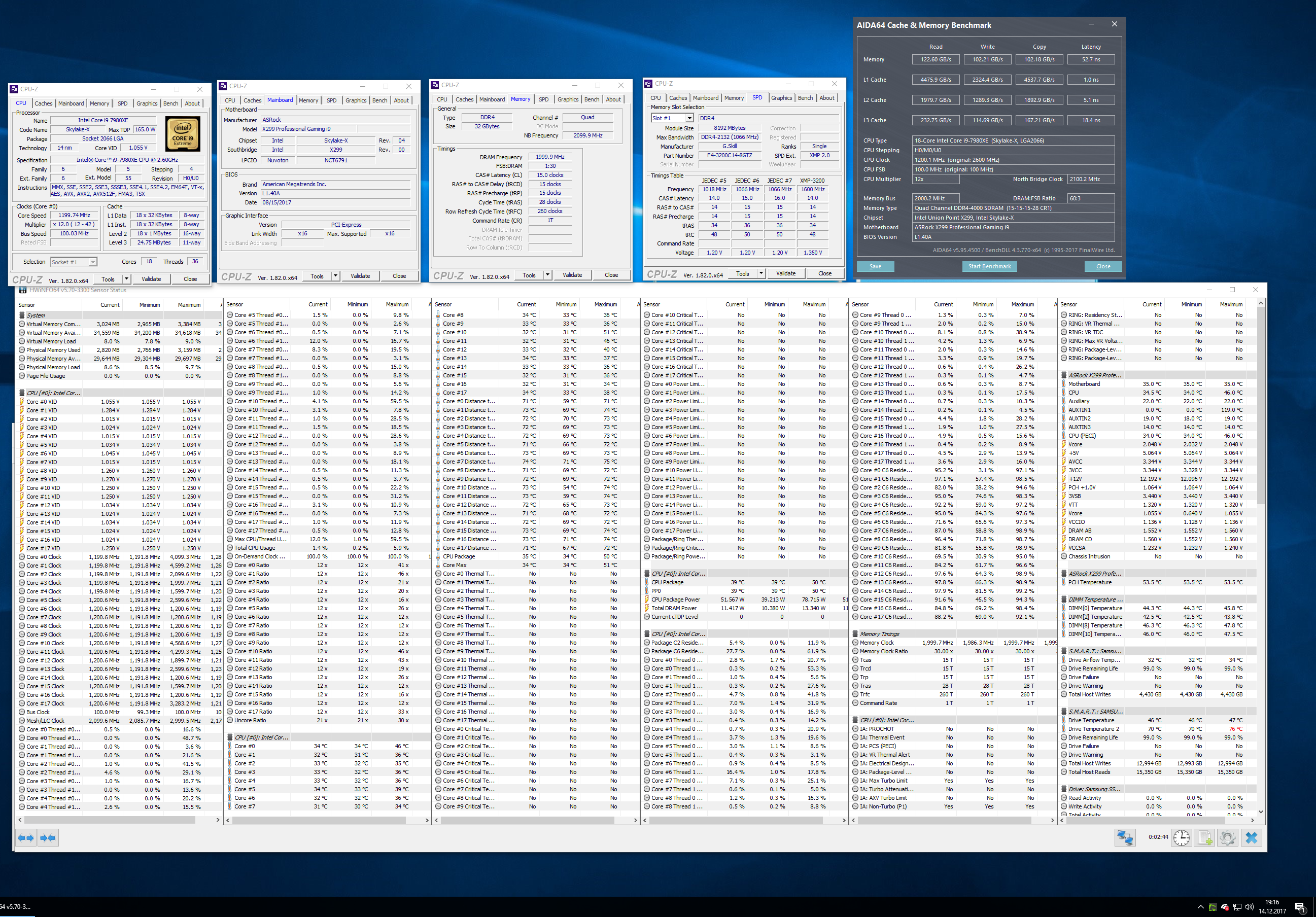Open the Bench tab in SPD CPU-Z window
The width and height of the screenshot is (1316, 917).
tap(805, 98)
